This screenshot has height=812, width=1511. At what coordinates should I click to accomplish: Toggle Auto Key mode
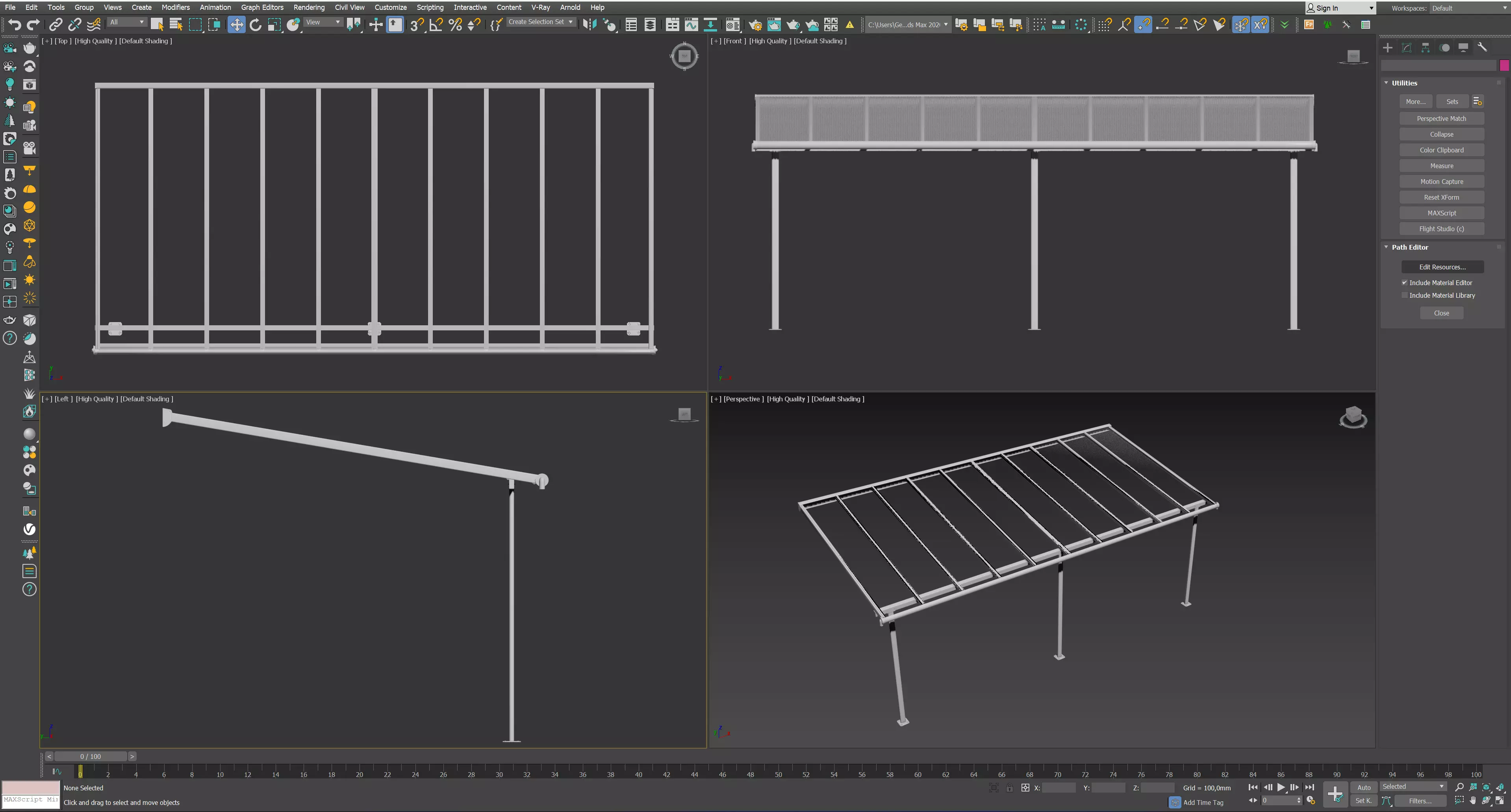pyautogui.click(x=1364, y=787)
